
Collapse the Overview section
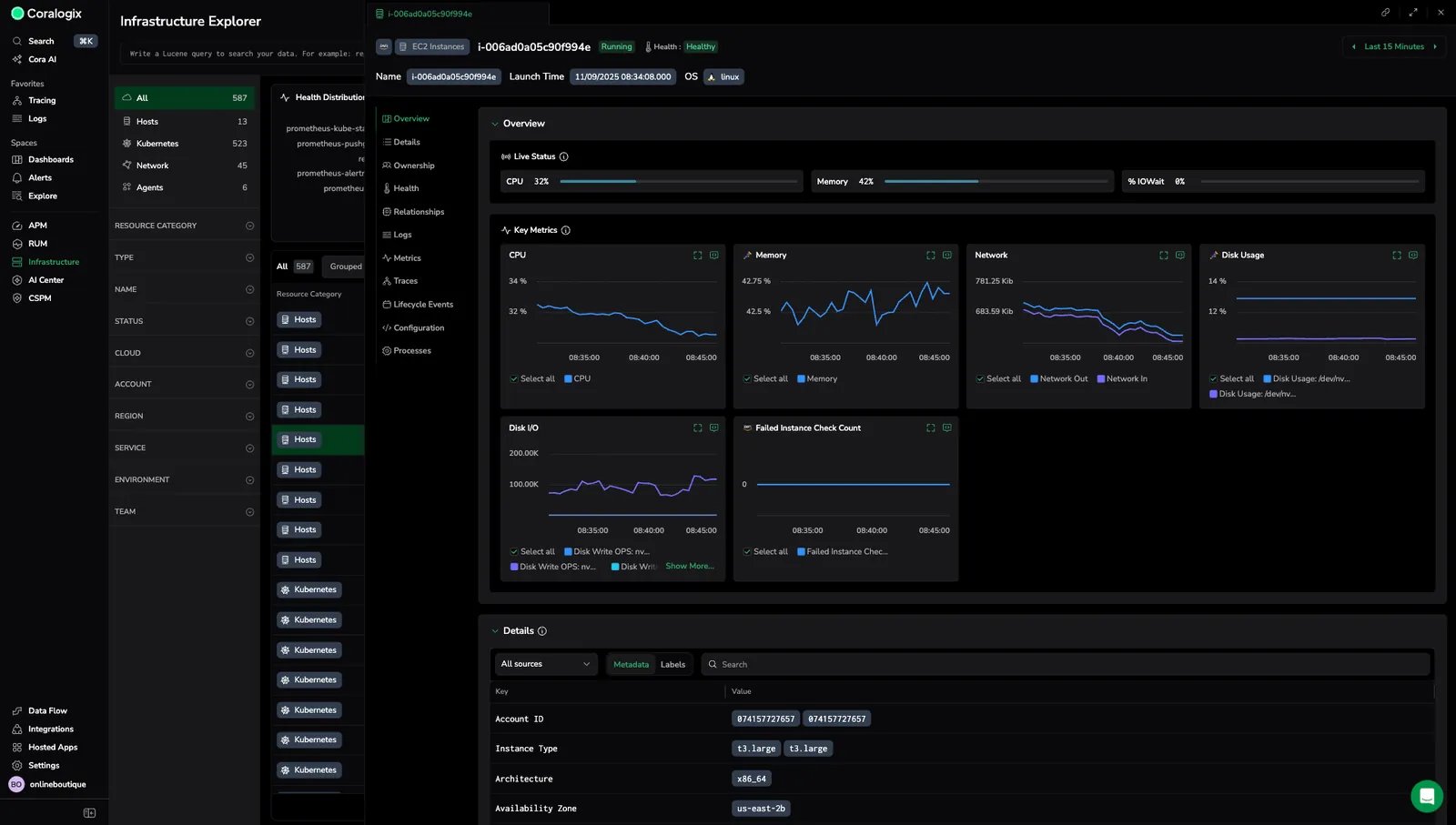(495, 123)
